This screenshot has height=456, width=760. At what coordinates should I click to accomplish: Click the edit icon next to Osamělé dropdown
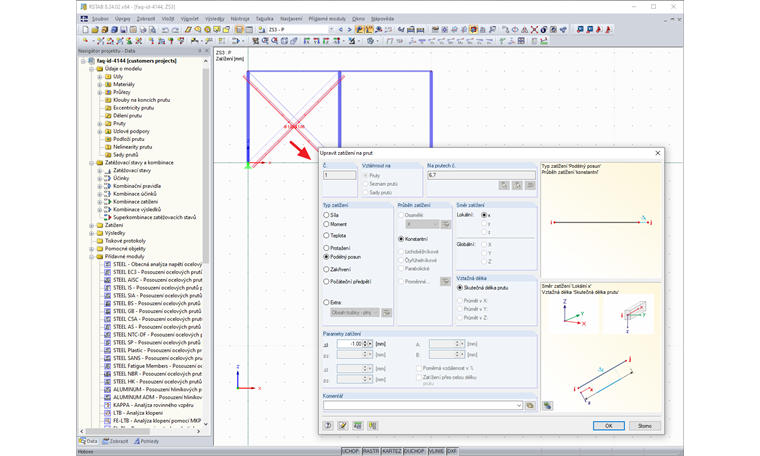click(446, 224)
